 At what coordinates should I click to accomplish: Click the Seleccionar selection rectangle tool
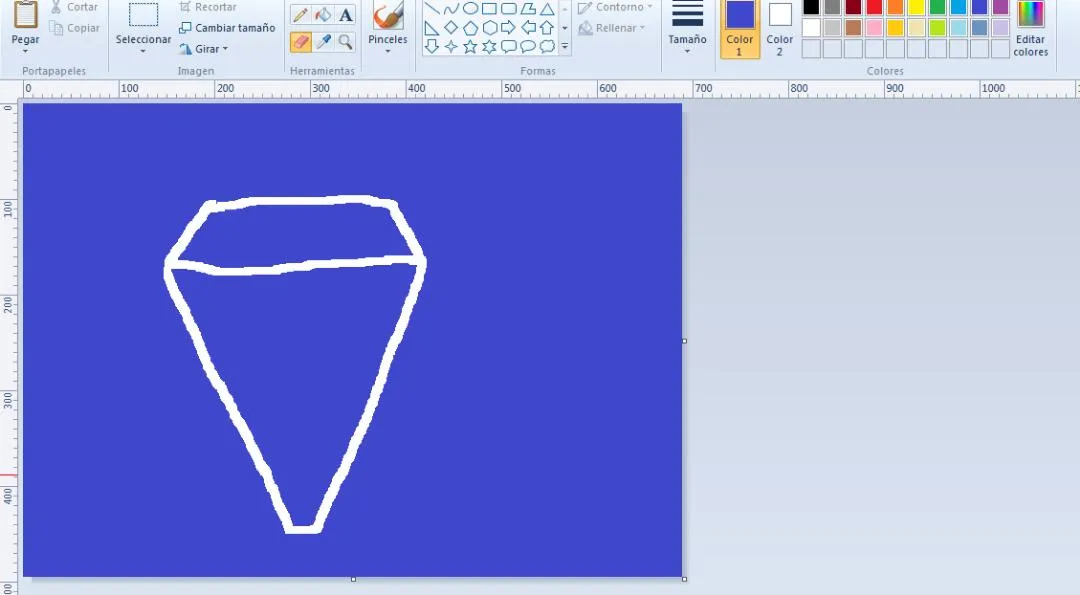coord(143,15)
